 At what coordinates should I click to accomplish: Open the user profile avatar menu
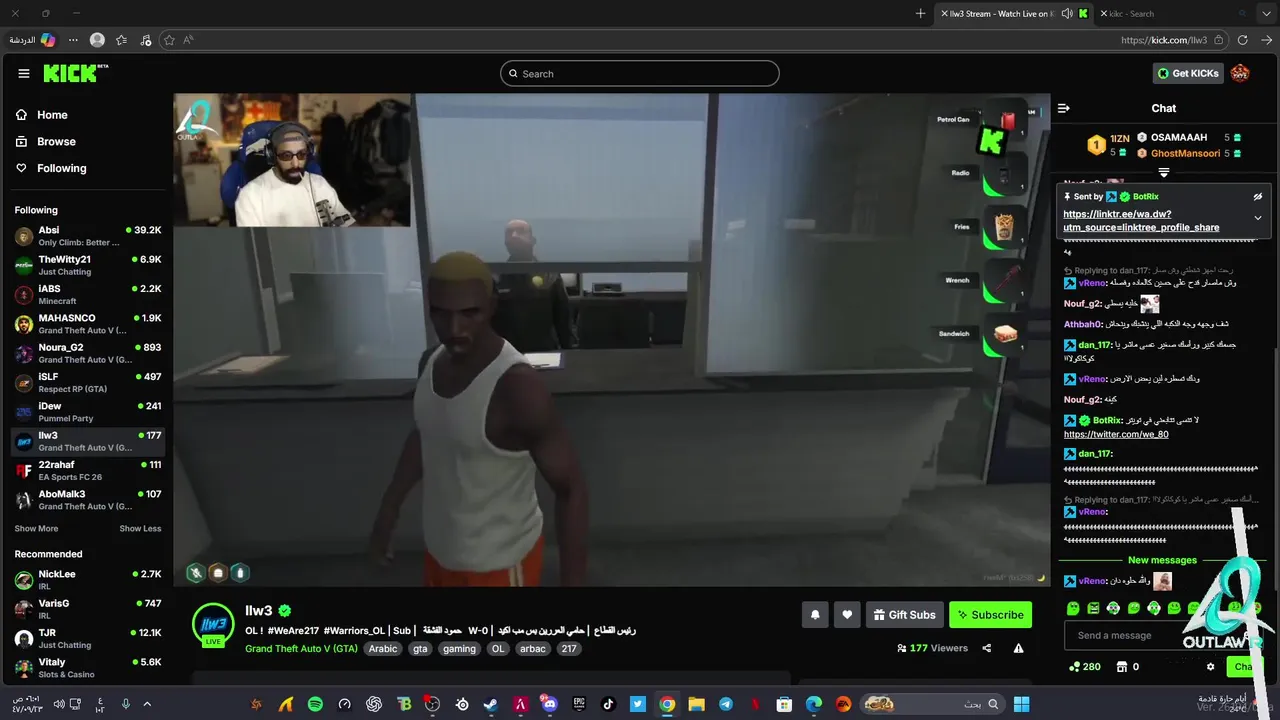[1240, 73]
